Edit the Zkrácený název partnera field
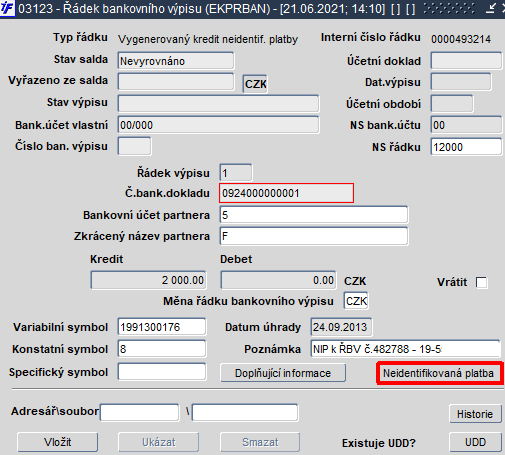Screen dimensions: 505x455 pos(314,236)
